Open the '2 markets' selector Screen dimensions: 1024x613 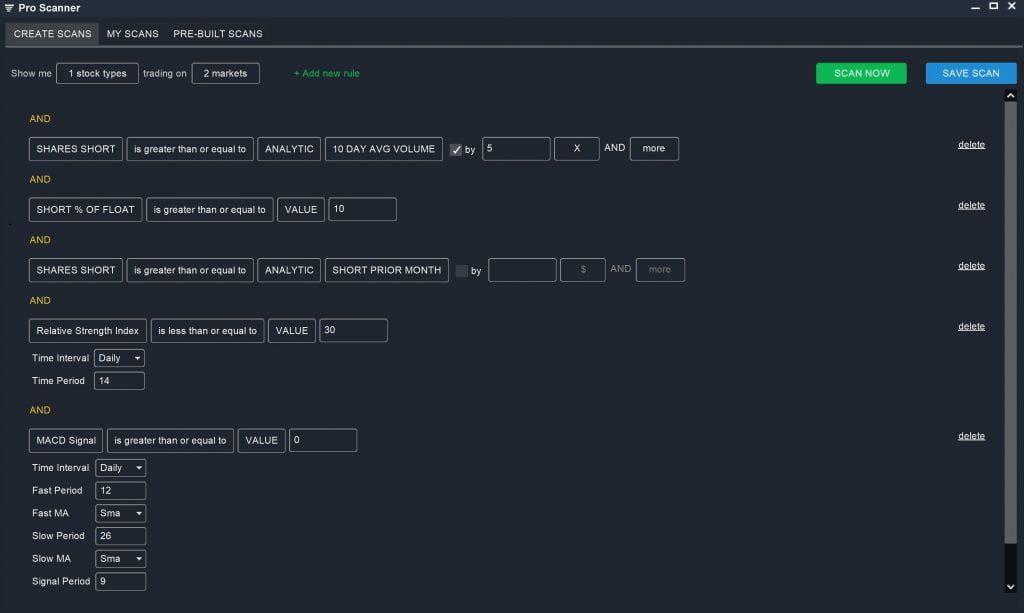pyautogui.click(x=225, y=73)
